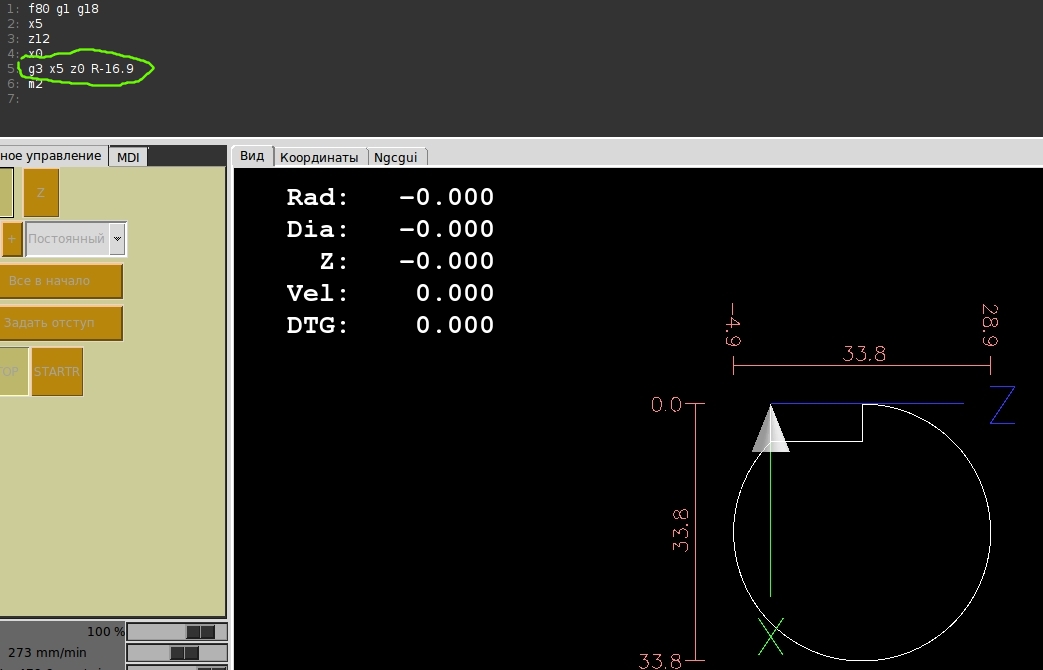1043x670 pixels.
Task: Click the 100 % feed override slider
Action: click(177, 631)
